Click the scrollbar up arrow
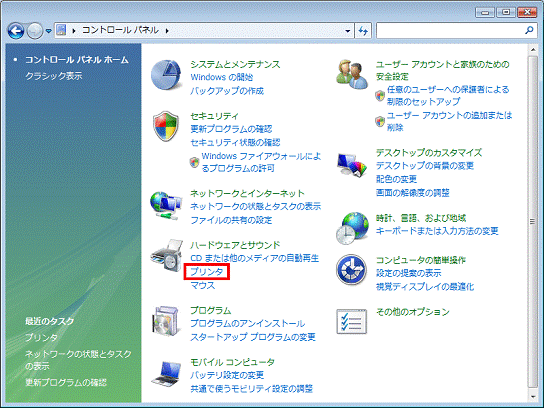Screen dimensions: 544x408 tap(533, 49)
